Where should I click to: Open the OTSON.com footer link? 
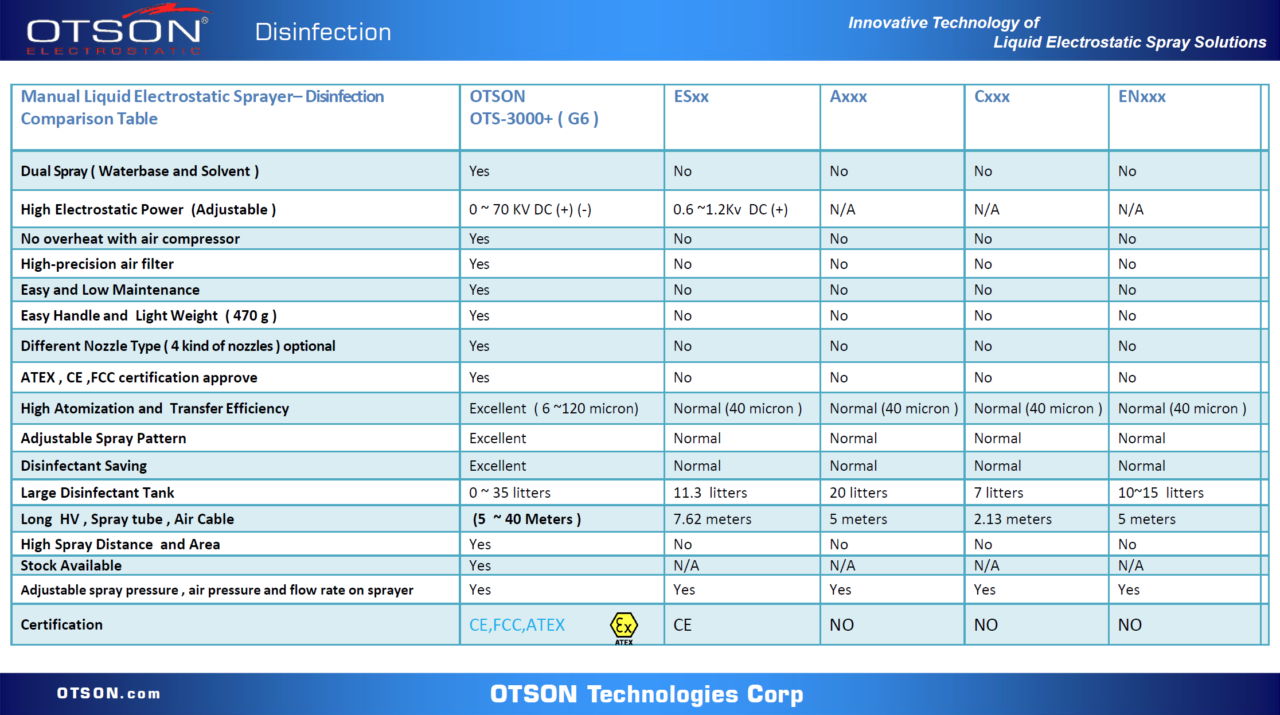click(108, 693)
